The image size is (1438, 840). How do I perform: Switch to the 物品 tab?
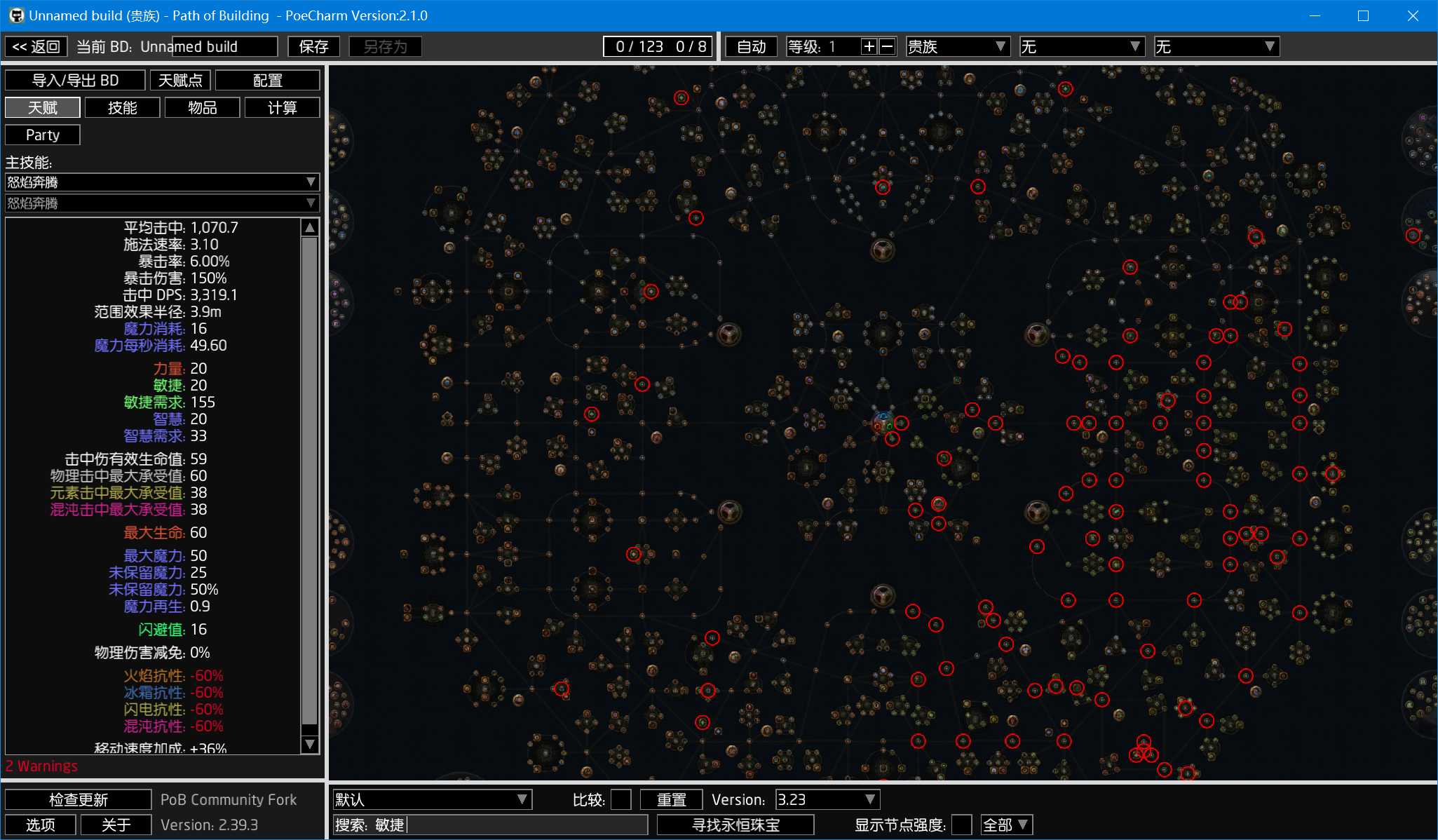point(203,108)
